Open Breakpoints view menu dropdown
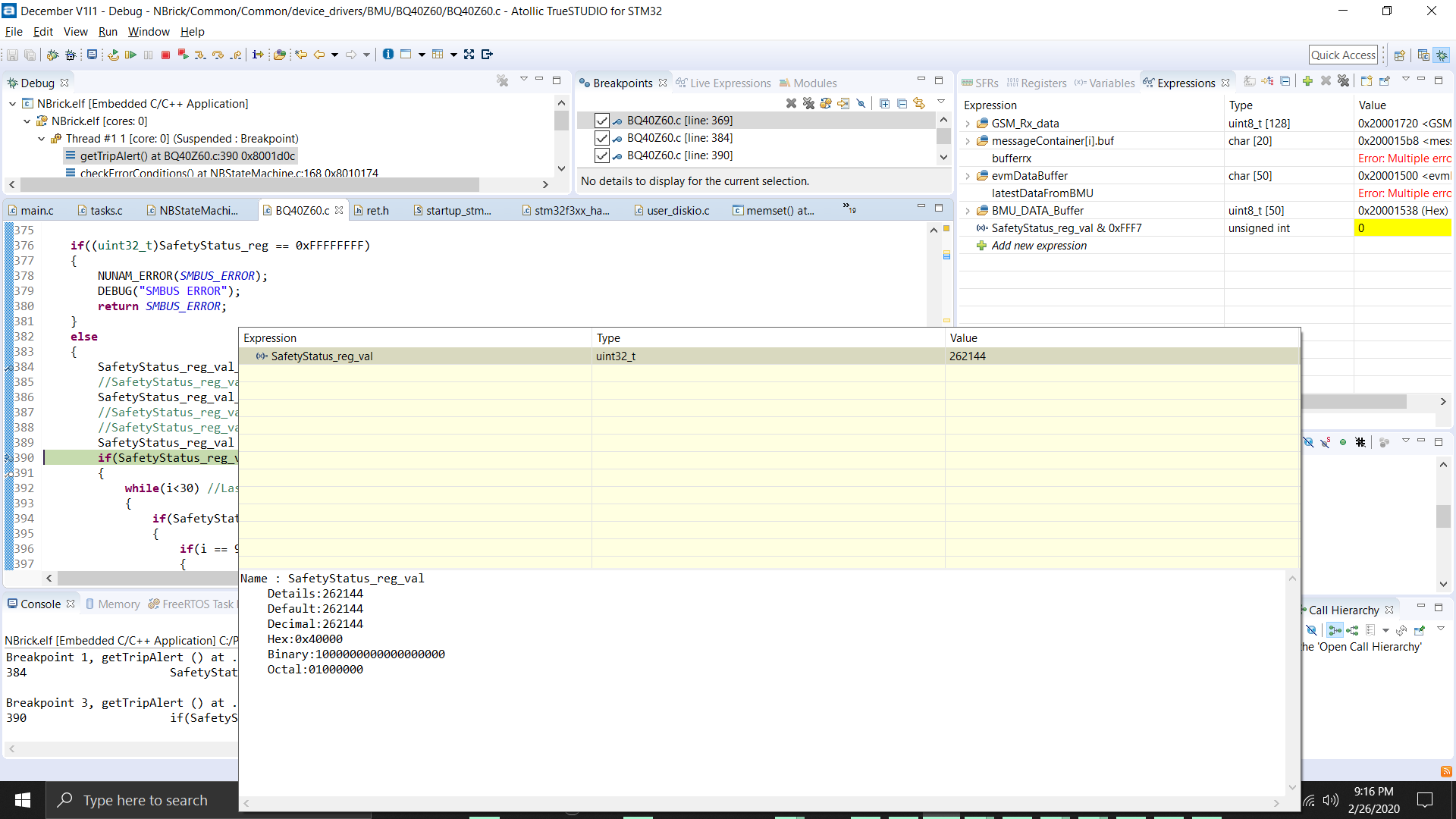 (x=941, y=102)
